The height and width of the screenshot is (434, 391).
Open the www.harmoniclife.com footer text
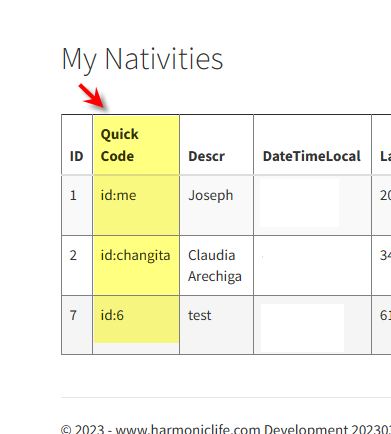click(x=188, y=429)
